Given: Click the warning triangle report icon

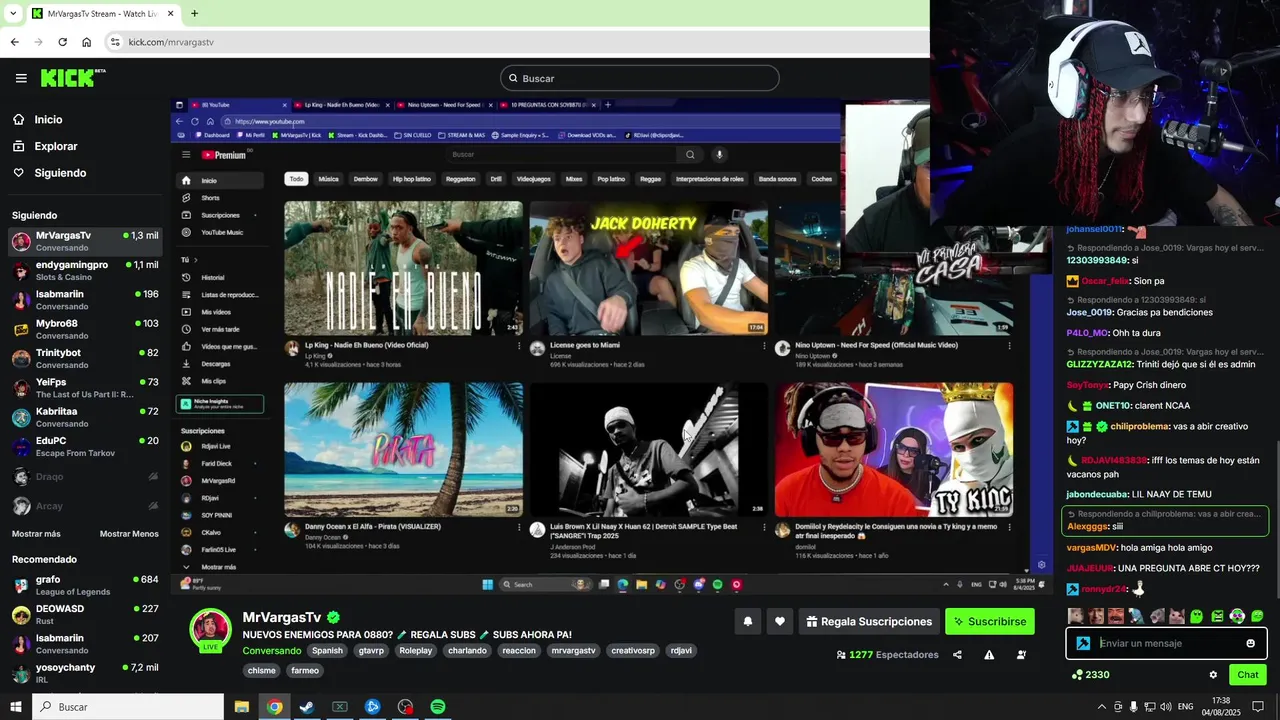Looking at the screenshot, I should 989,655.
